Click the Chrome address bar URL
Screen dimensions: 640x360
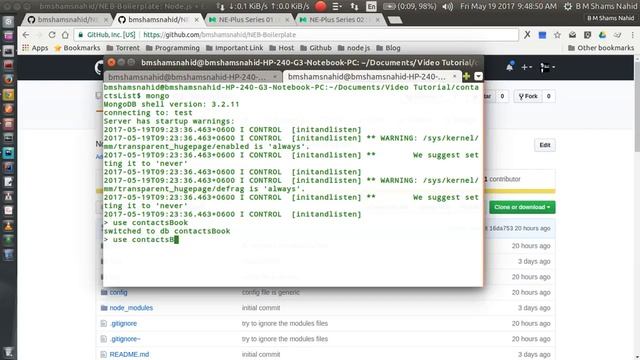pyautogui.click(x=220, y=35)
